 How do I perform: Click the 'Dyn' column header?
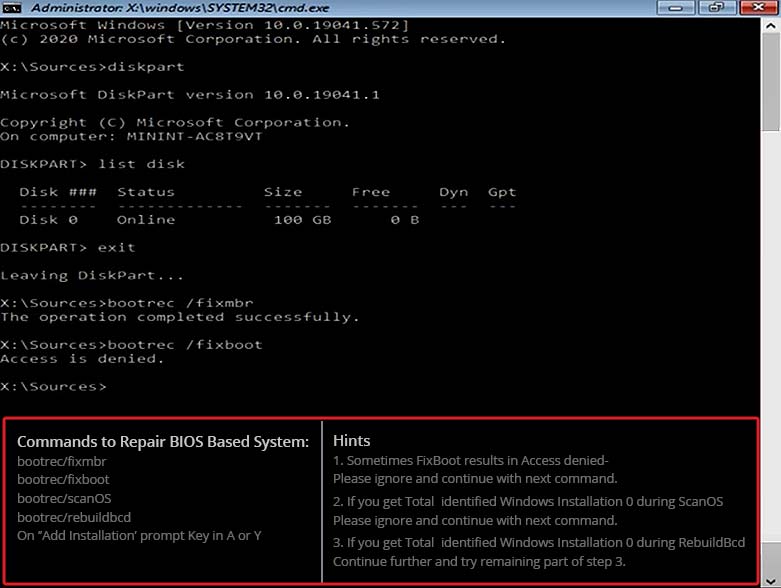[454, 192]
